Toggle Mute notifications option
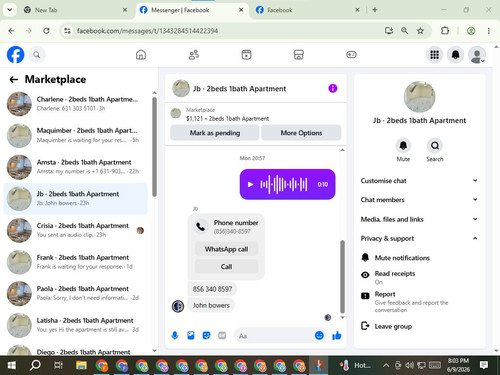 [x=419, y=258]
